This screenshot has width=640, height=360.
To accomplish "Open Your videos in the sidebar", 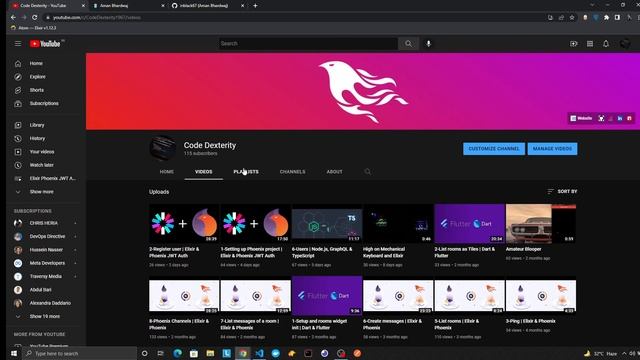I will point(43,152).
